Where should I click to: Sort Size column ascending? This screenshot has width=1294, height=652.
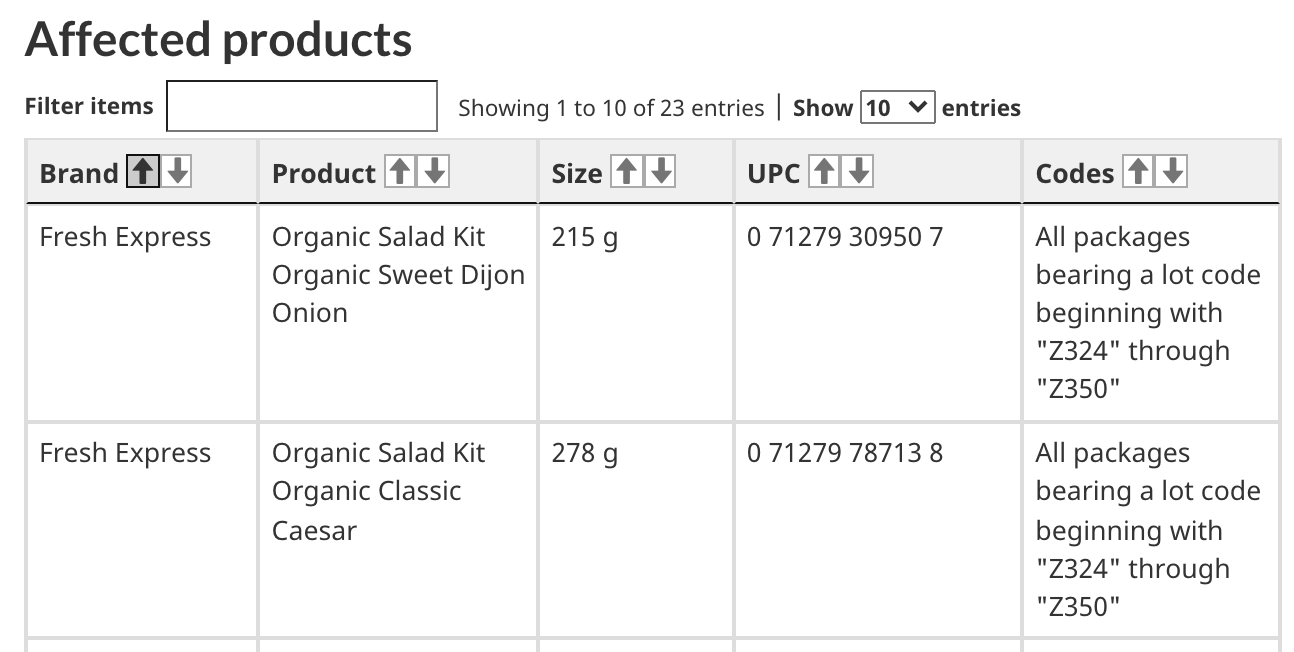[626, 172]
